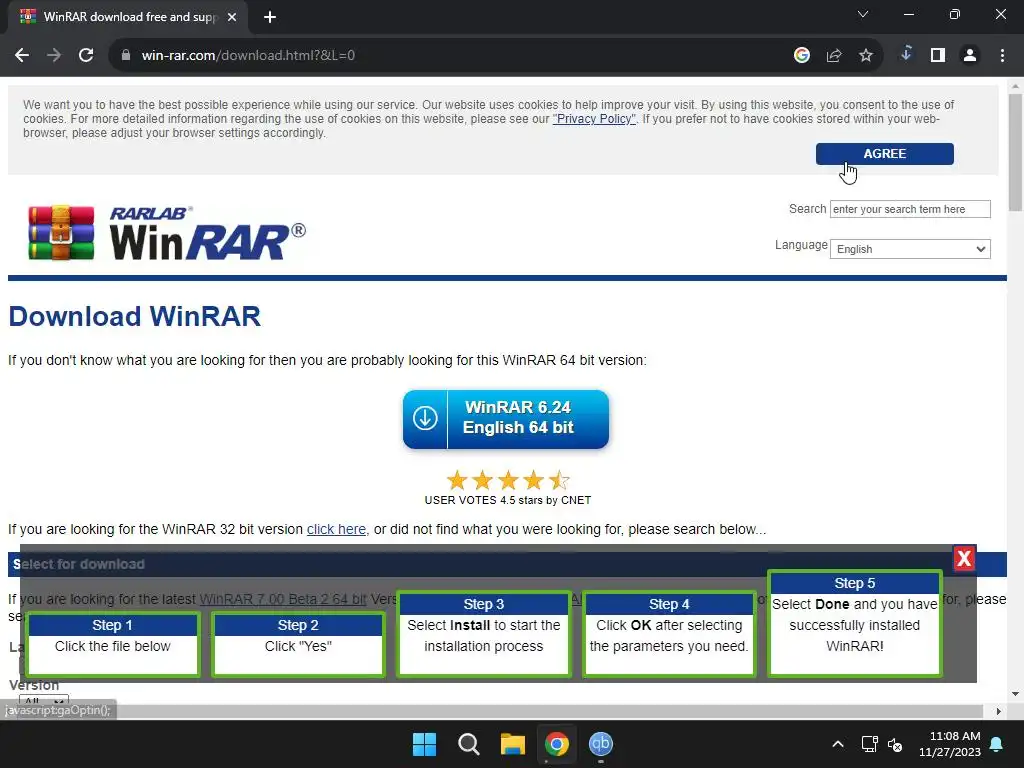Open the Chrome profile menu
The height and width of the screenshot is (768, 1024).
tap(970, 56)
